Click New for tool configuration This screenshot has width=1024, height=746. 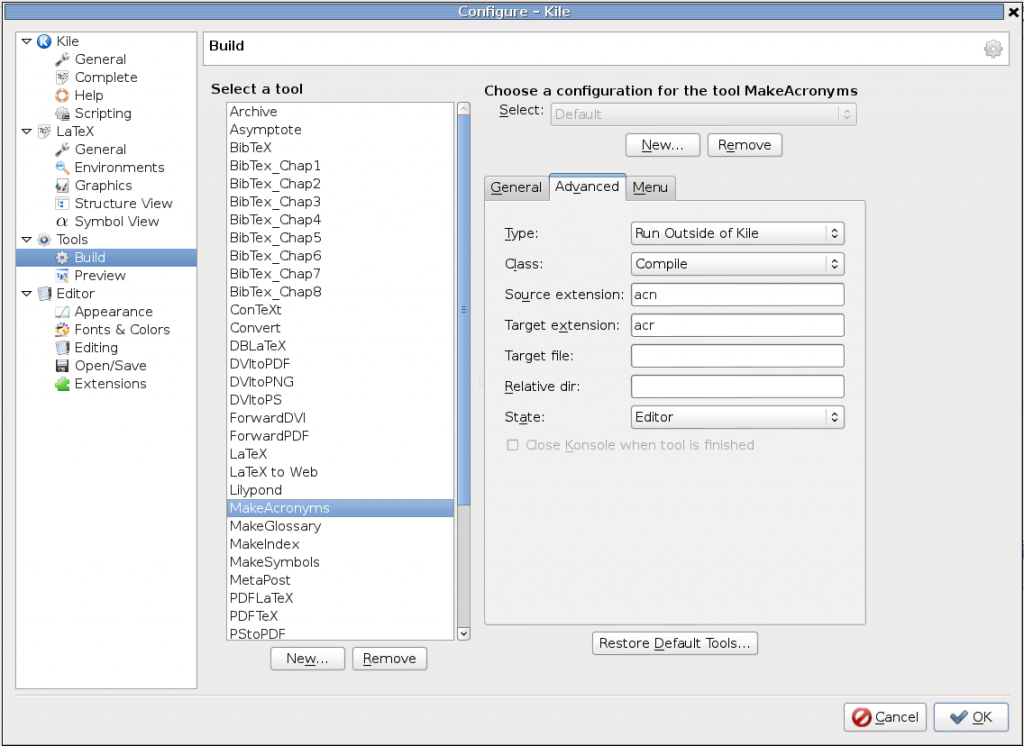(x=662, y=145)
